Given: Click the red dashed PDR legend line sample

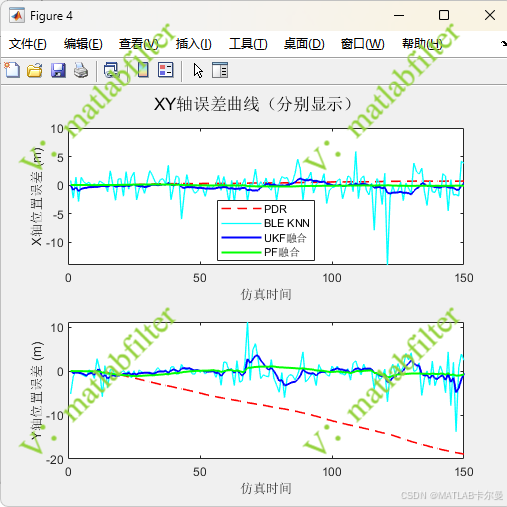Looking at the screenshot, I should tap(241, 209).
